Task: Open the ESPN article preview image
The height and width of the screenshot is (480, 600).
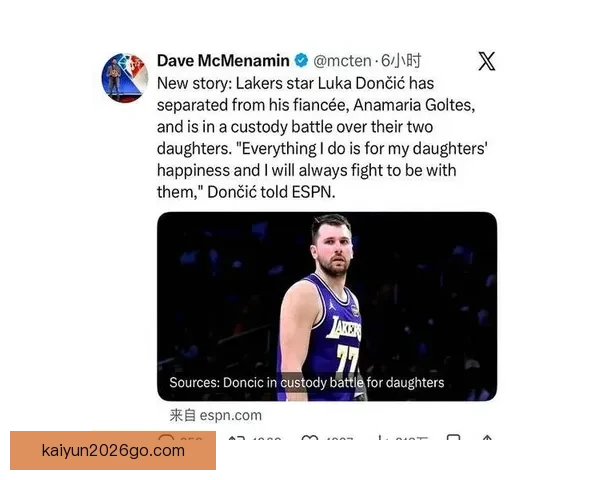Action: (x=327, y=306)
